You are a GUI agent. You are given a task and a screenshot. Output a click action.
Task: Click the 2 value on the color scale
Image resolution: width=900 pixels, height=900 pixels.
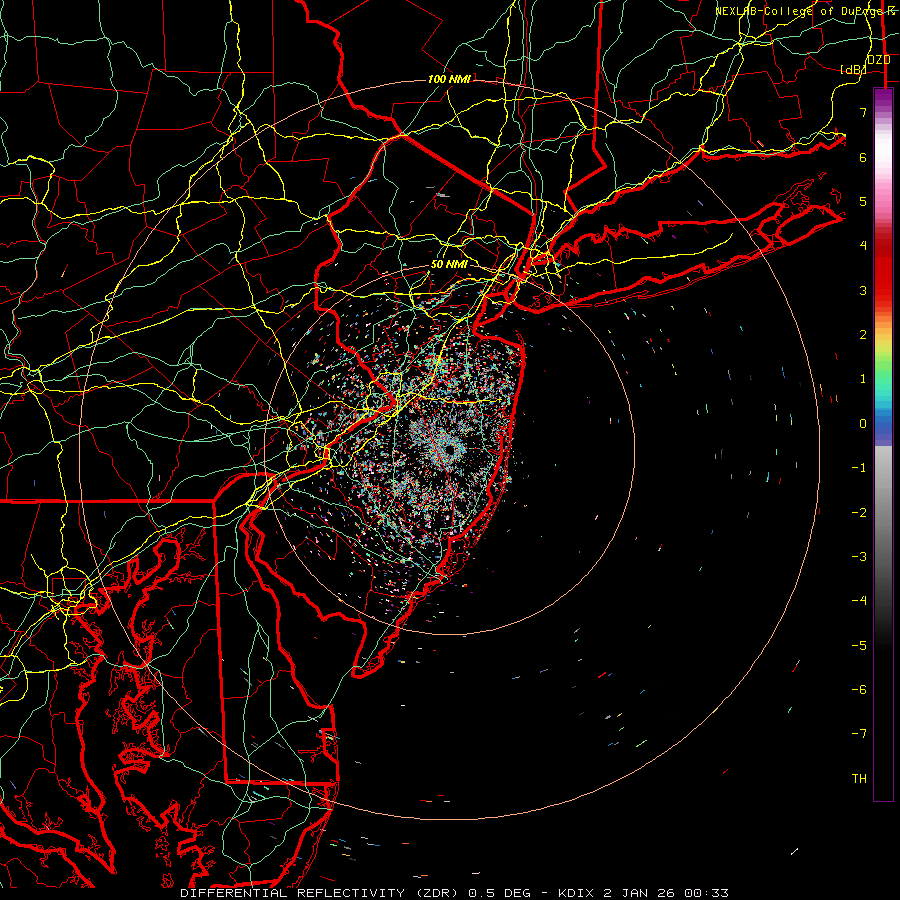point(863,335)
